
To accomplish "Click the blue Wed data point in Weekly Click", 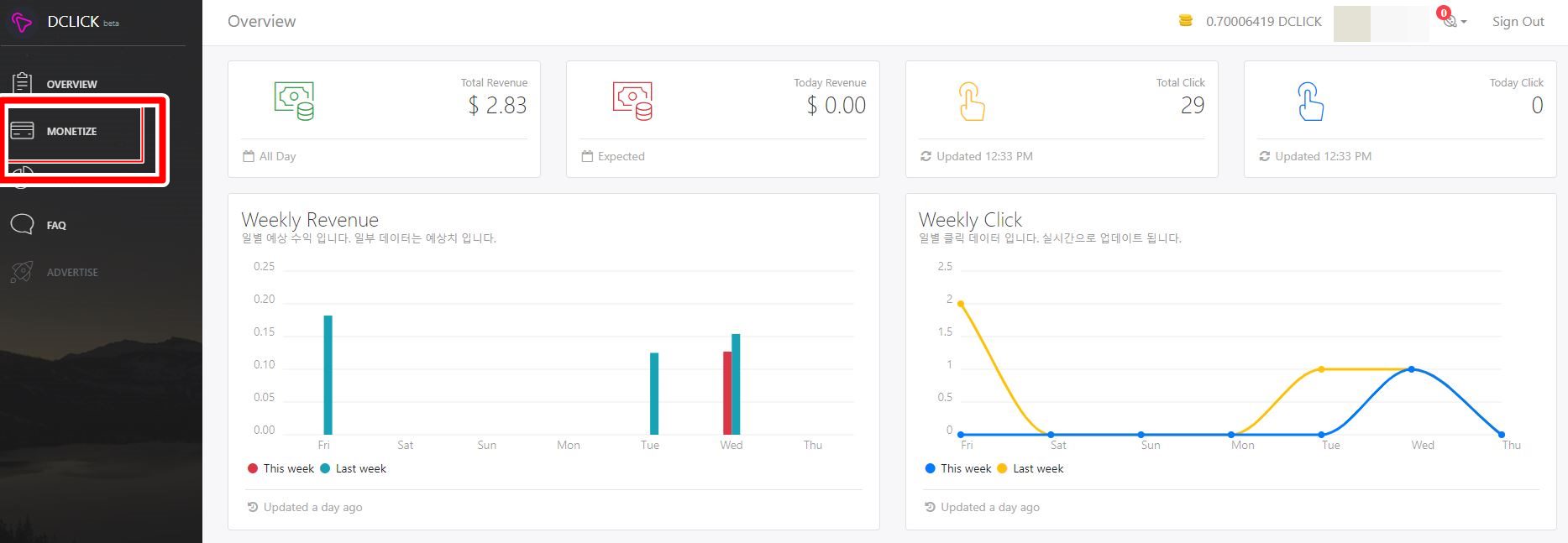I will click(1412, 369).
